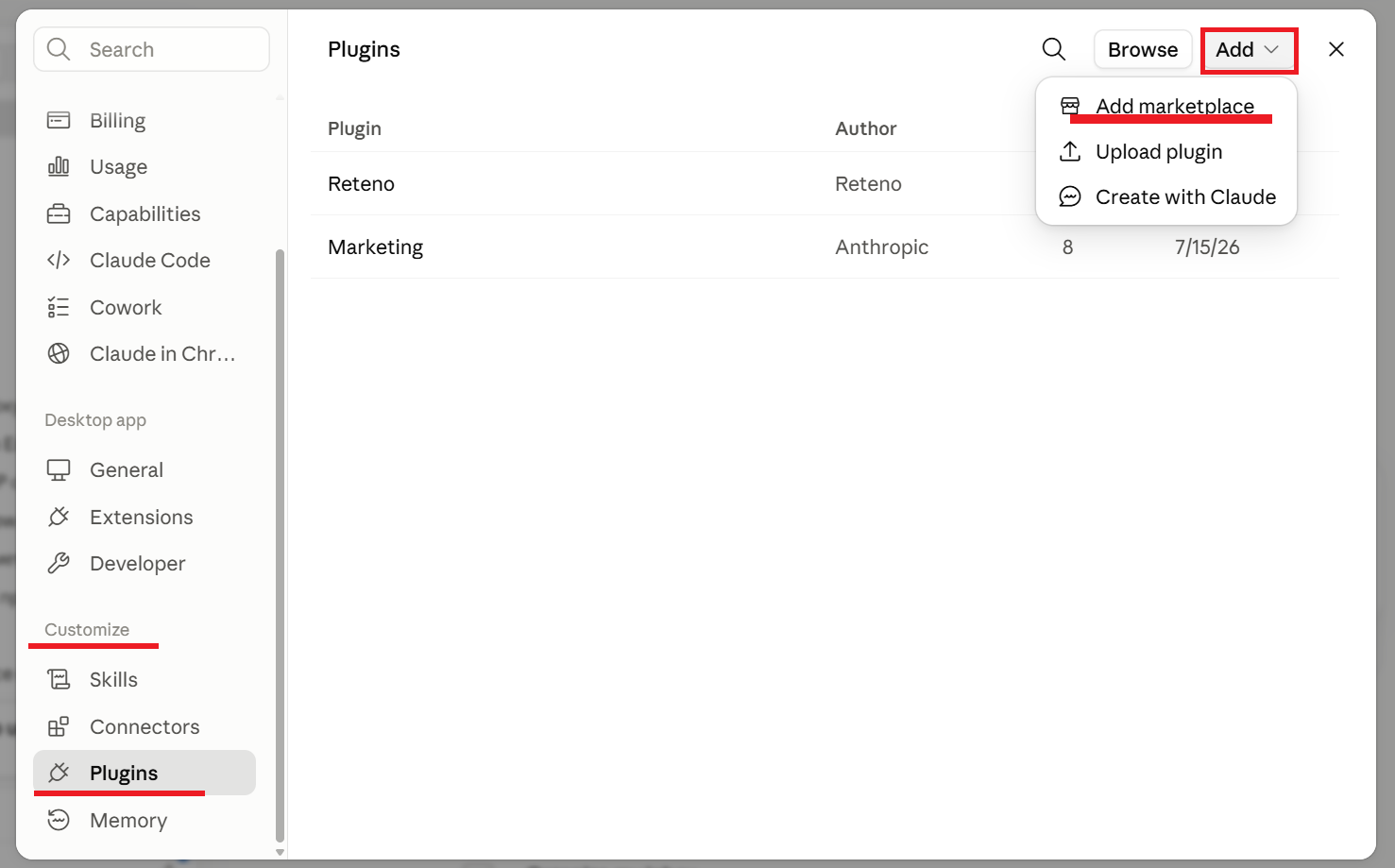Open the Billing settings page
Image resolution: width=1395 pixels, height=868 pixels.
pyautogui.click(x=144, y=120)
